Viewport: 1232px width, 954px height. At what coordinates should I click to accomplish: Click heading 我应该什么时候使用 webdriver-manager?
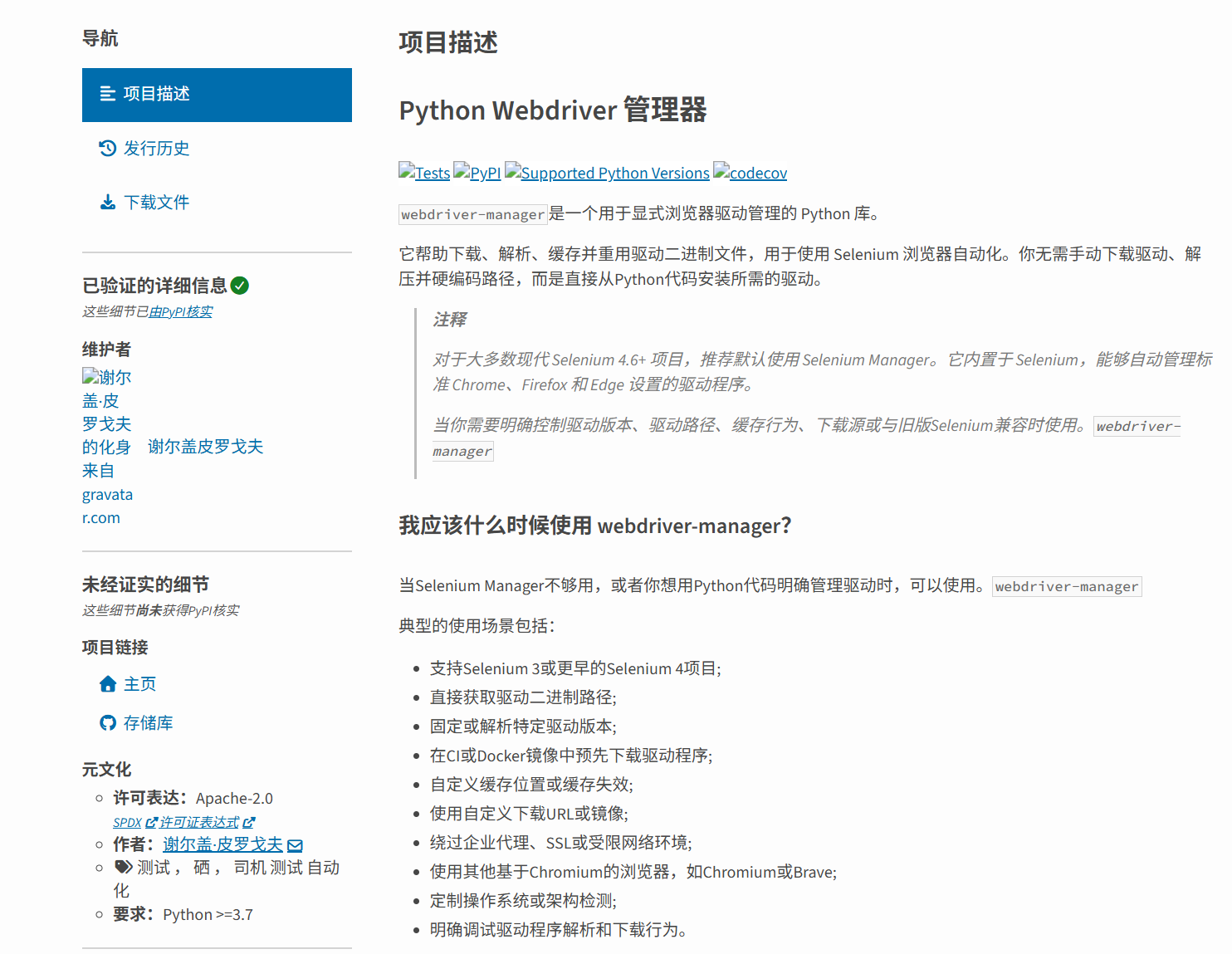595,526
